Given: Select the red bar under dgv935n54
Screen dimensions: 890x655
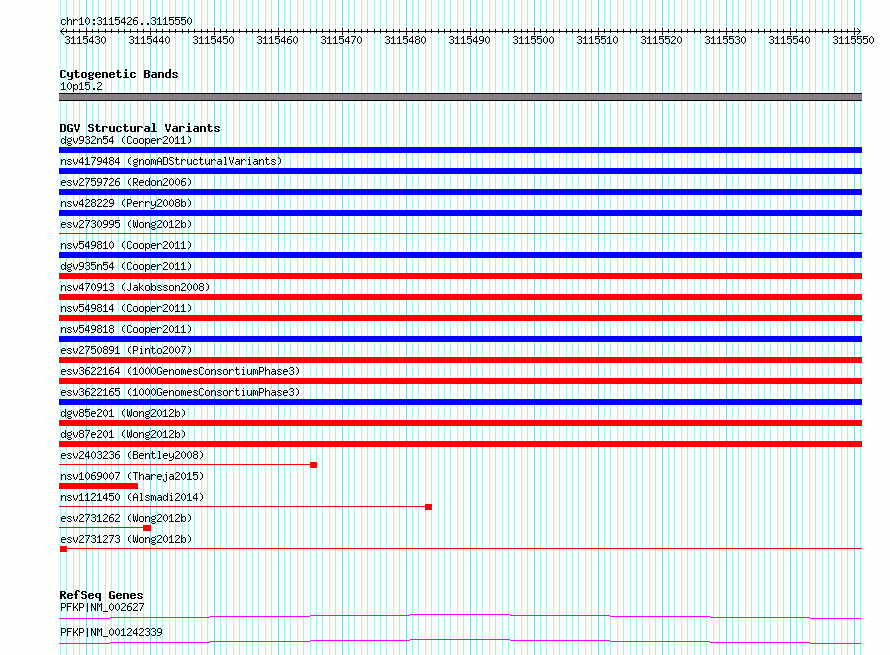Looking at the screenshot, I should click(x=460, y=276).
